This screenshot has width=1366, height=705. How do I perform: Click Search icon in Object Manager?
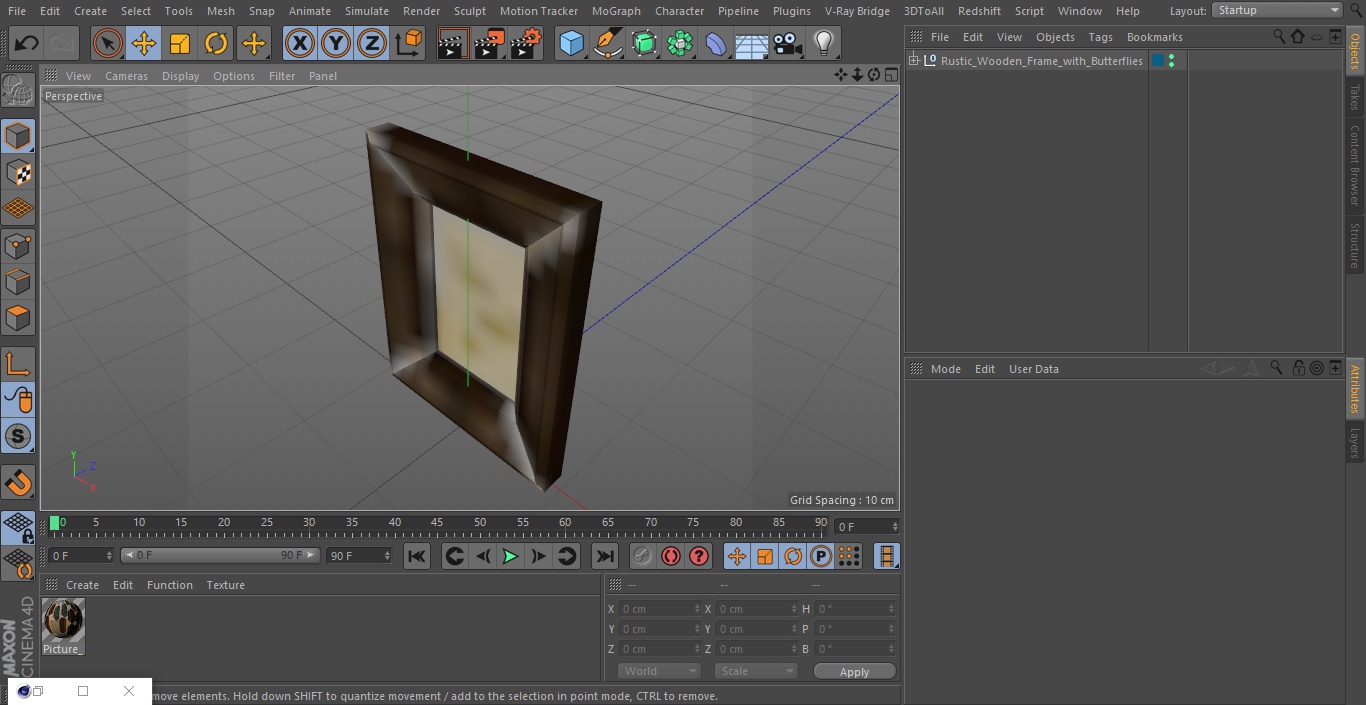point(1278,37)
